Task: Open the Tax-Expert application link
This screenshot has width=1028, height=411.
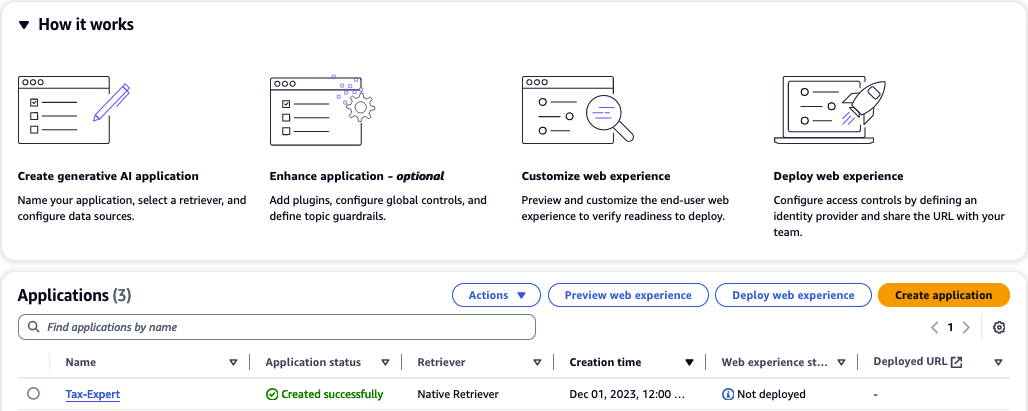Action: point(93,394)
